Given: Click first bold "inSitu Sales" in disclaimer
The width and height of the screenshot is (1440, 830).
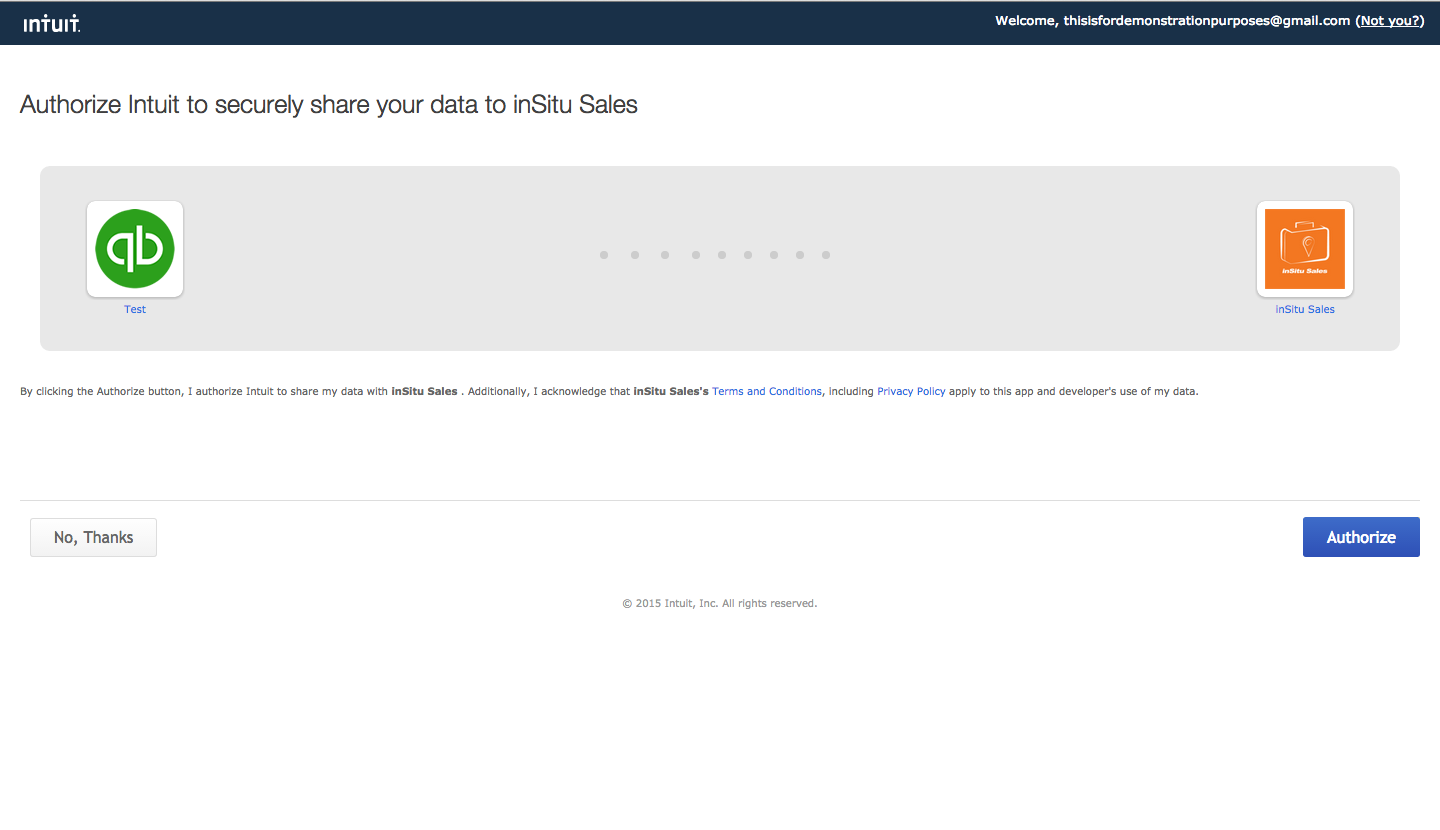Looking at the screenshot, I should [424, 392].
